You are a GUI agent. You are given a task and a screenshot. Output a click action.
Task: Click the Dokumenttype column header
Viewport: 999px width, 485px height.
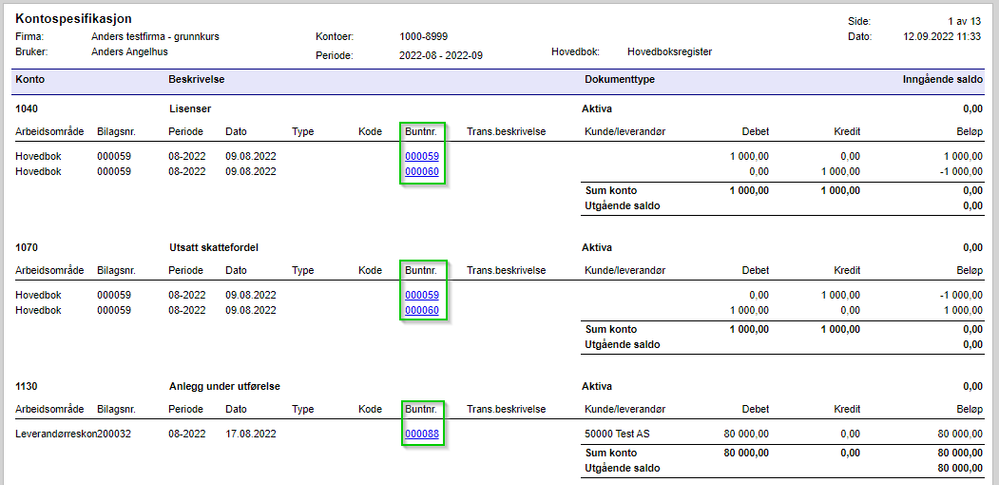click(x=619, y=80)
